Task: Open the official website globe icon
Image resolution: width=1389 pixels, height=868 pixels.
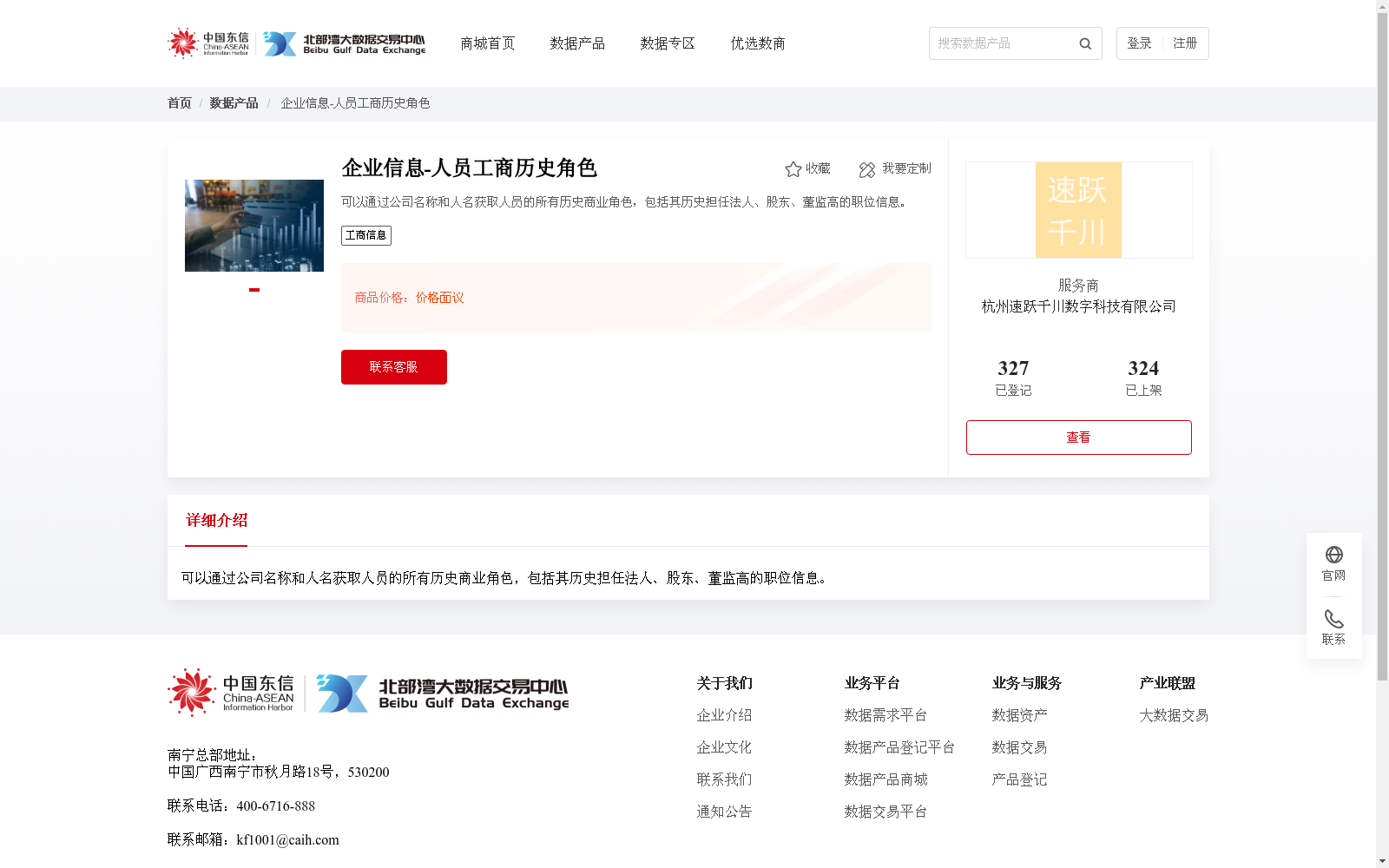Action: click(1334, 555)
